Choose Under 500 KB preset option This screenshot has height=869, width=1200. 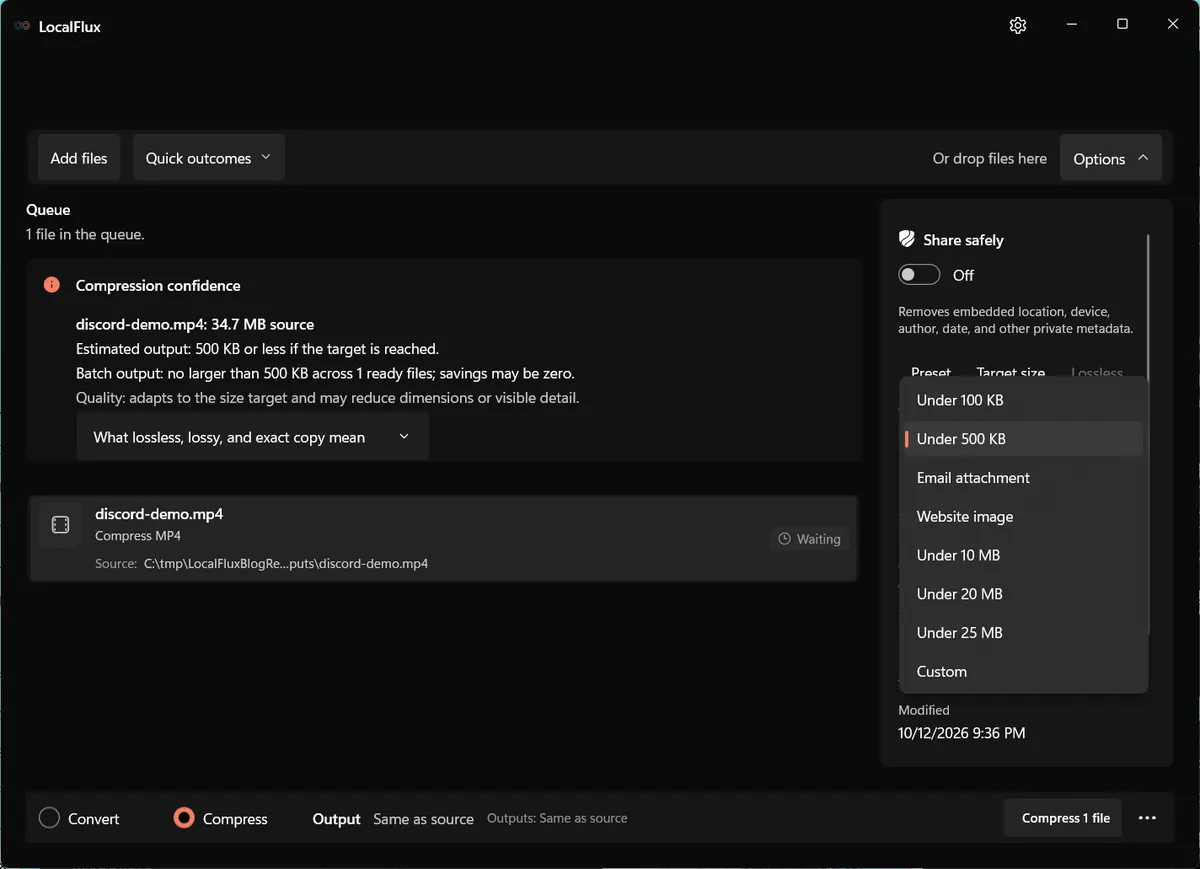pos(1023,439)
